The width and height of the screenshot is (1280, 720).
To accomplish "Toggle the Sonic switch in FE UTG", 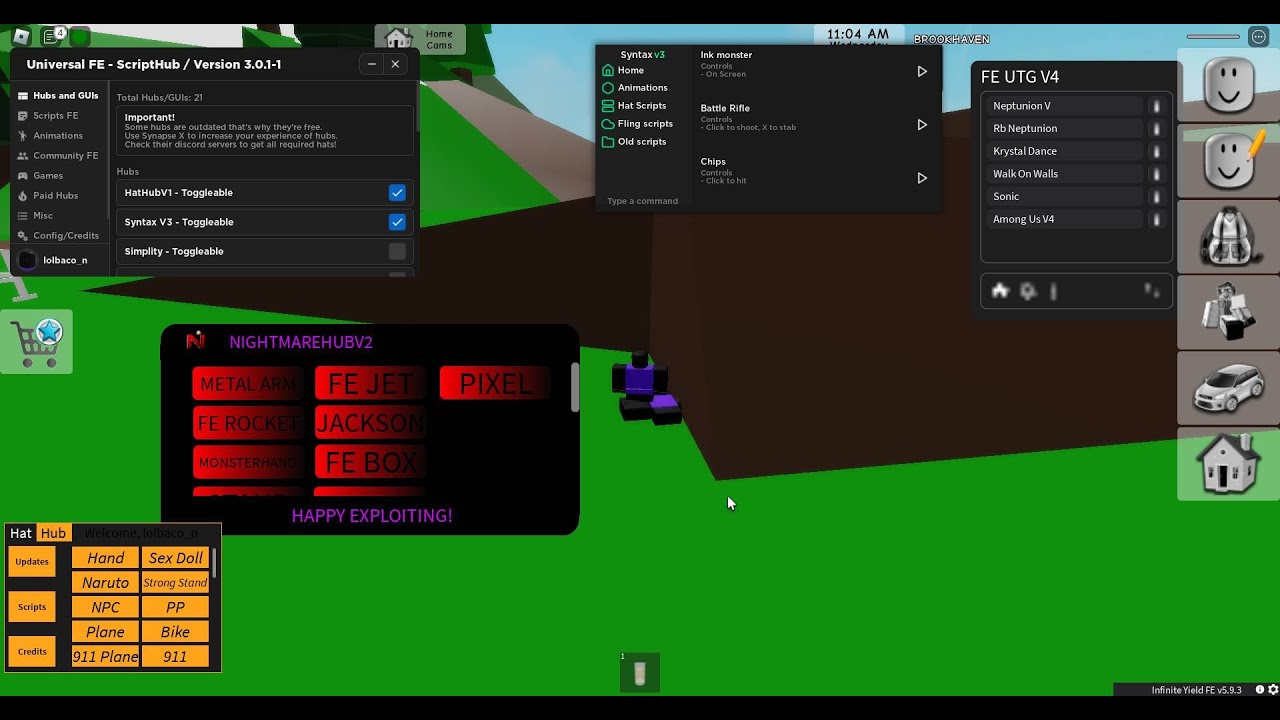I will pyautogui.click(x=1156, y=196).
